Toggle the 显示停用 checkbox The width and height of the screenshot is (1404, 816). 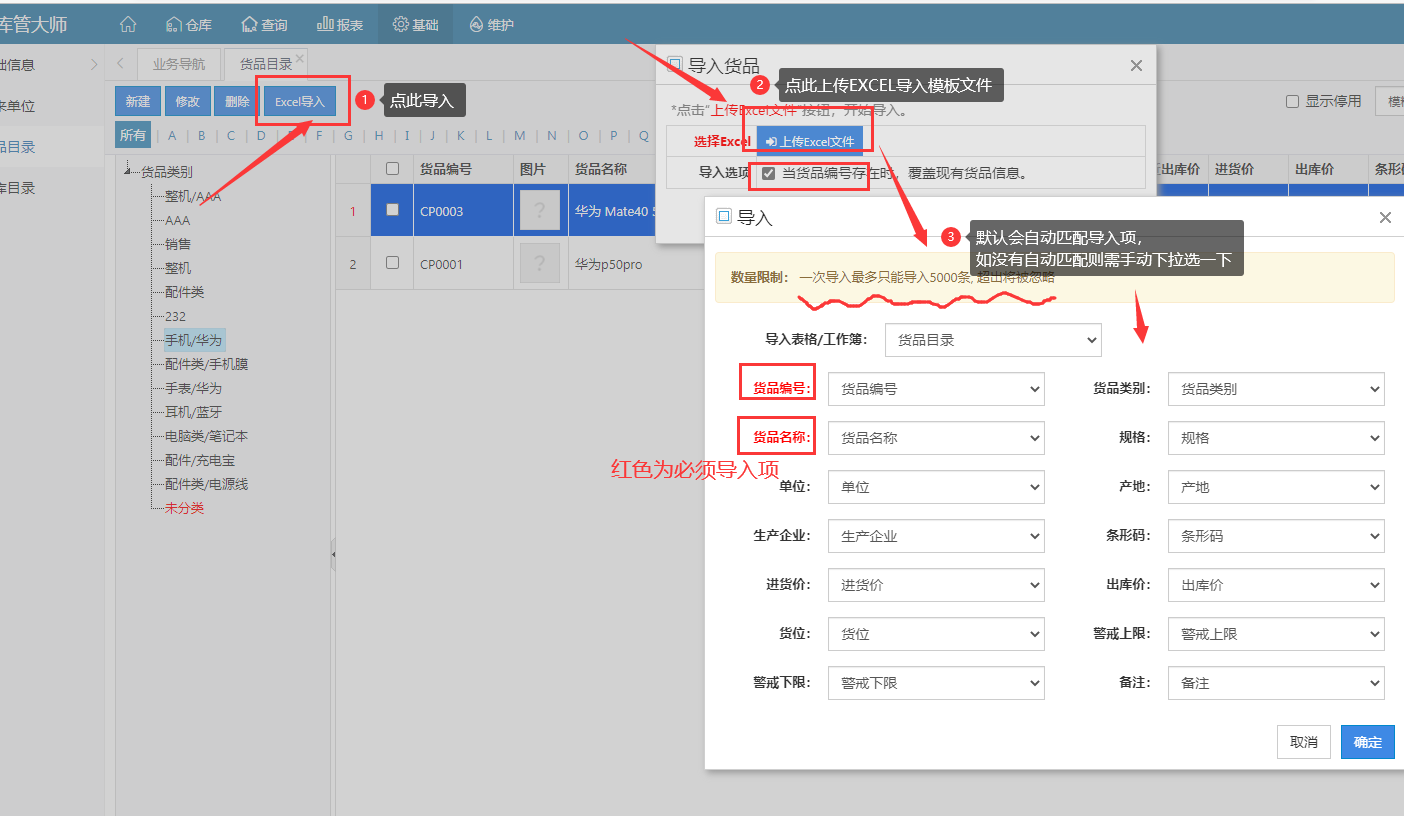[1292, 101]
